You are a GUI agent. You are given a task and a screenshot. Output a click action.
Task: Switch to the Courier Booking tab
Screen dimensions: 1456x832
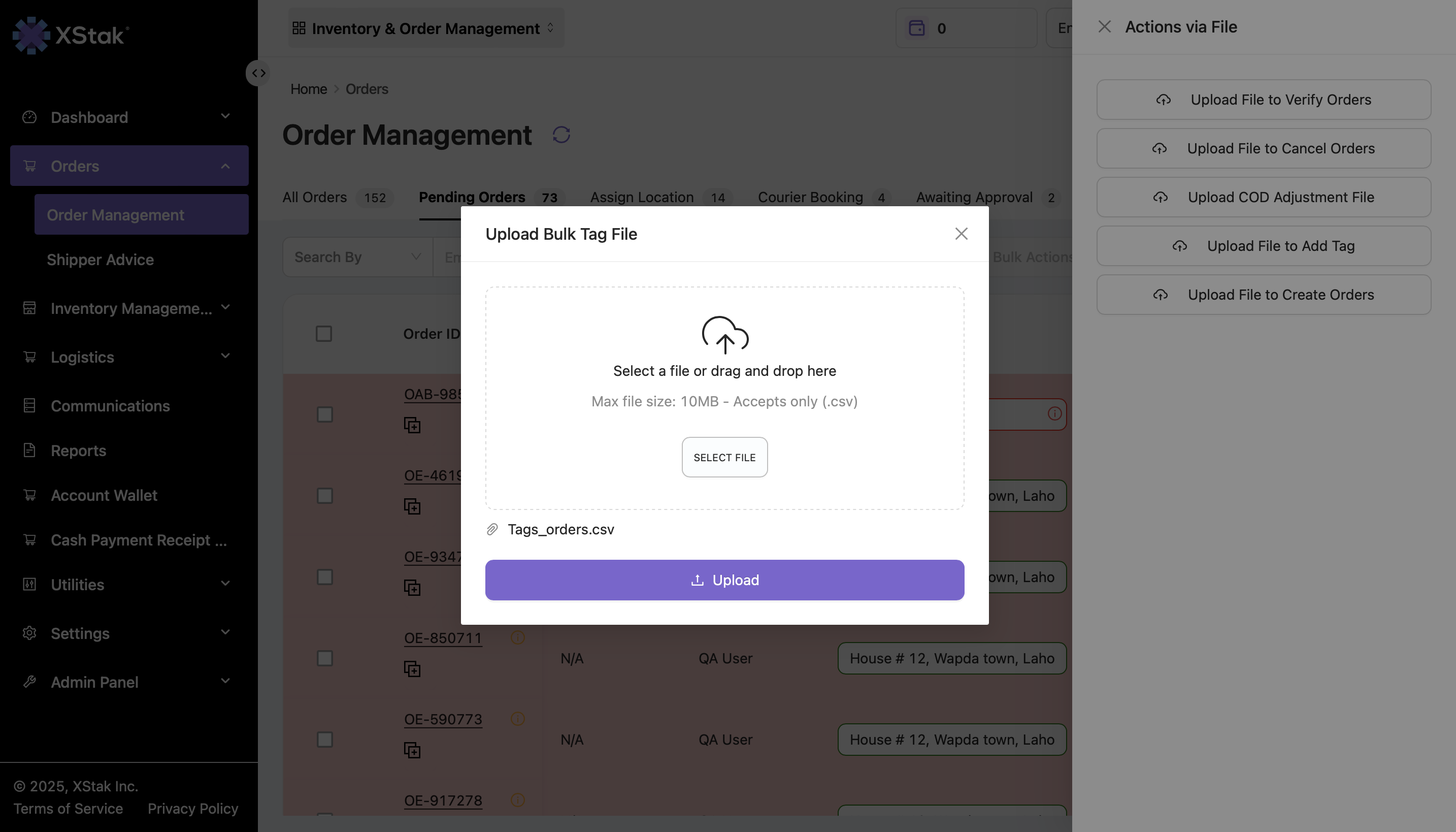pyautogui.click(x=810, y=197)
